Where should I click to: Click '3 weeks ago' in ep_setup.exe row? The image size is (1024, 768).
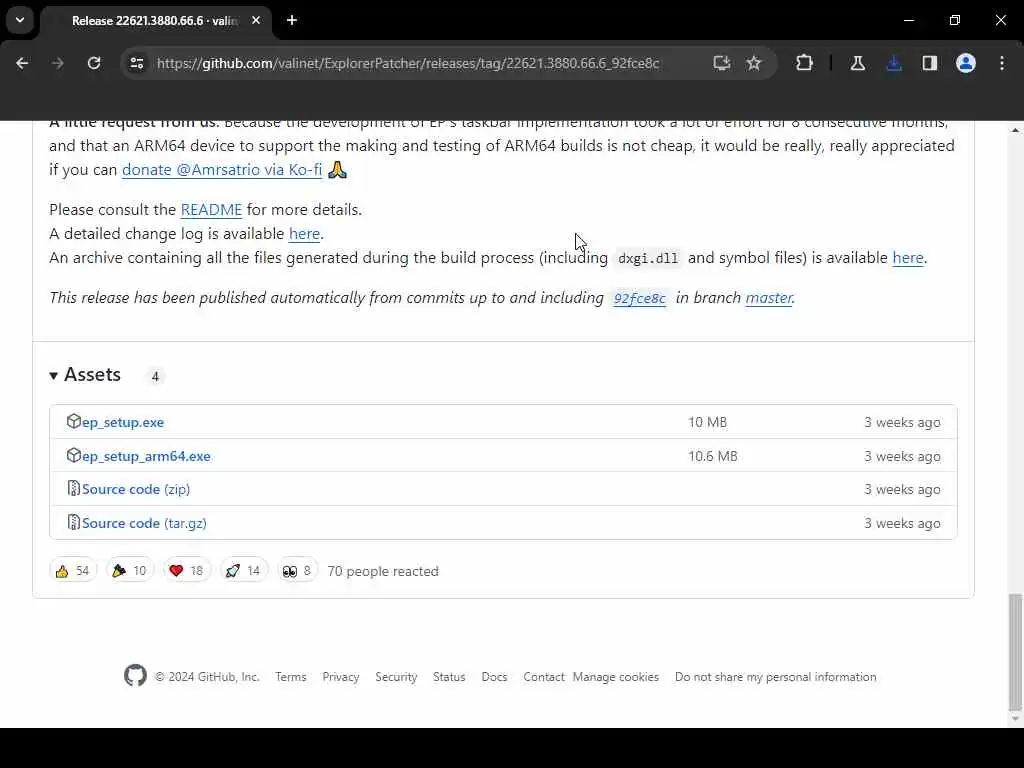pos(903,423)
